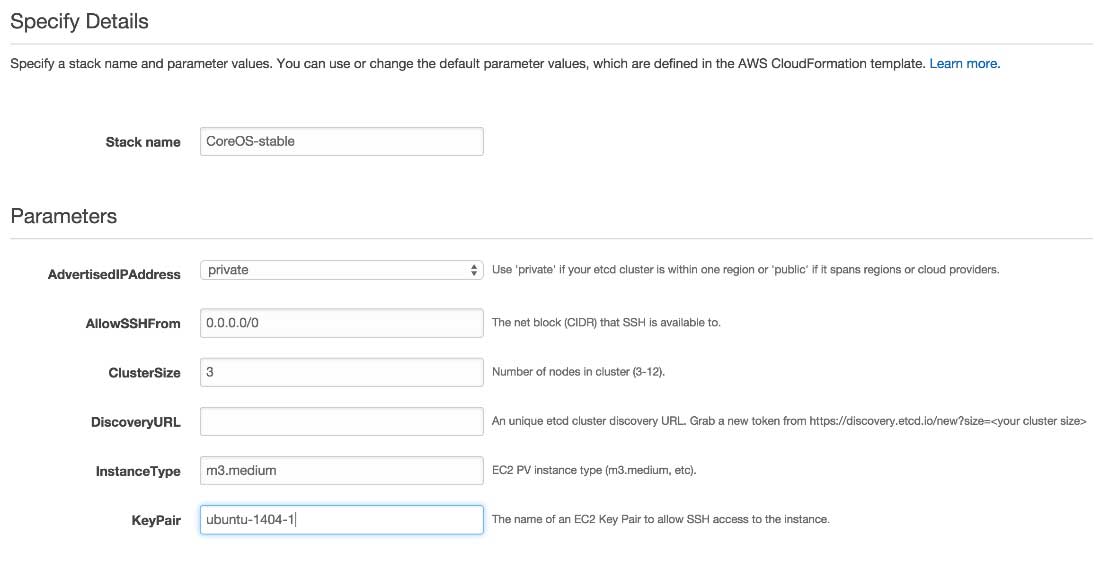1100x561 pixels.
Task: Click the 'AdvertisedIPAddress' label text
Action: pyautogui.click(x=114, y=274)
